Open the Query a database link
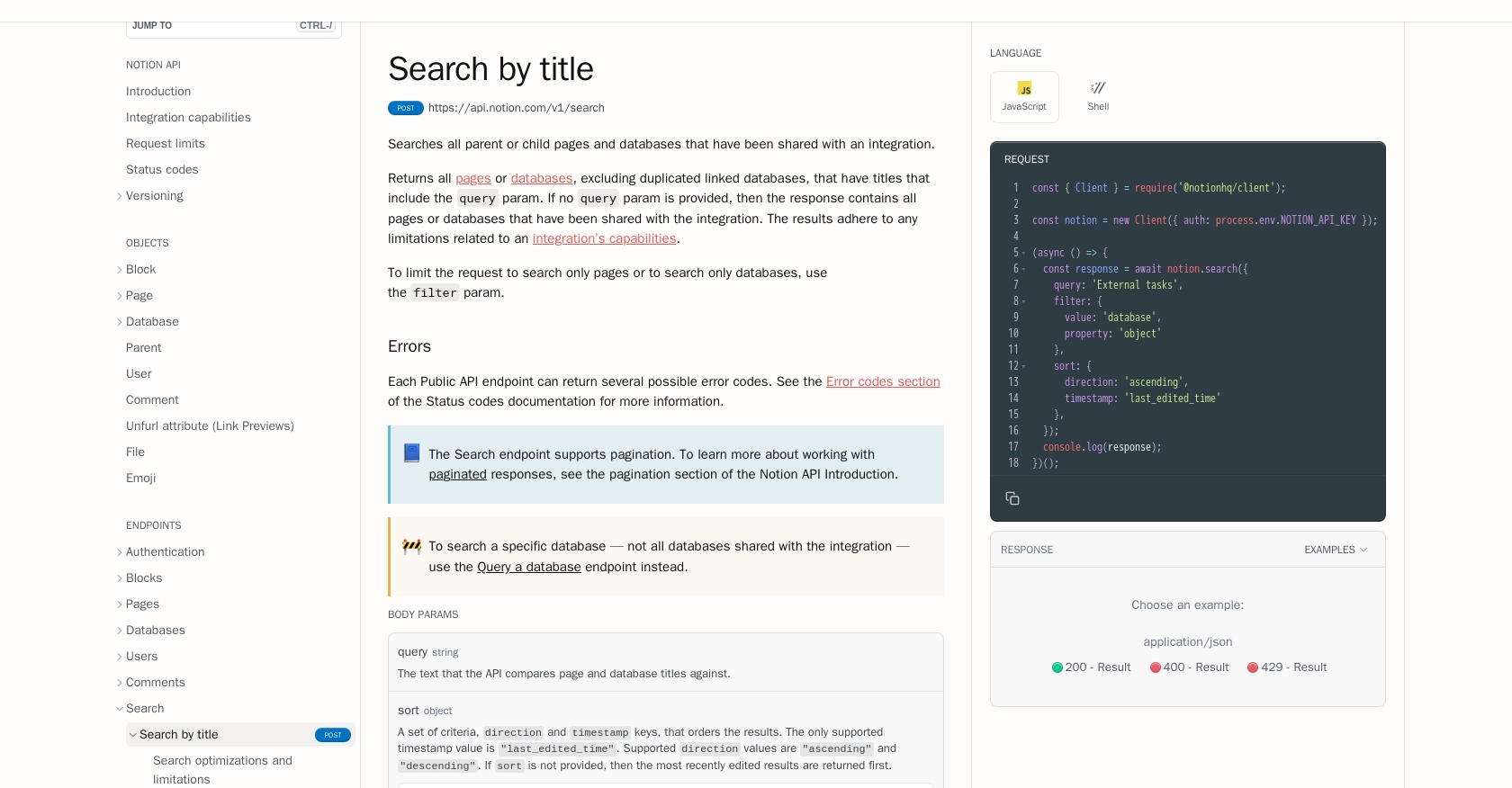The image size is (1512, 788). coord(529,567)
